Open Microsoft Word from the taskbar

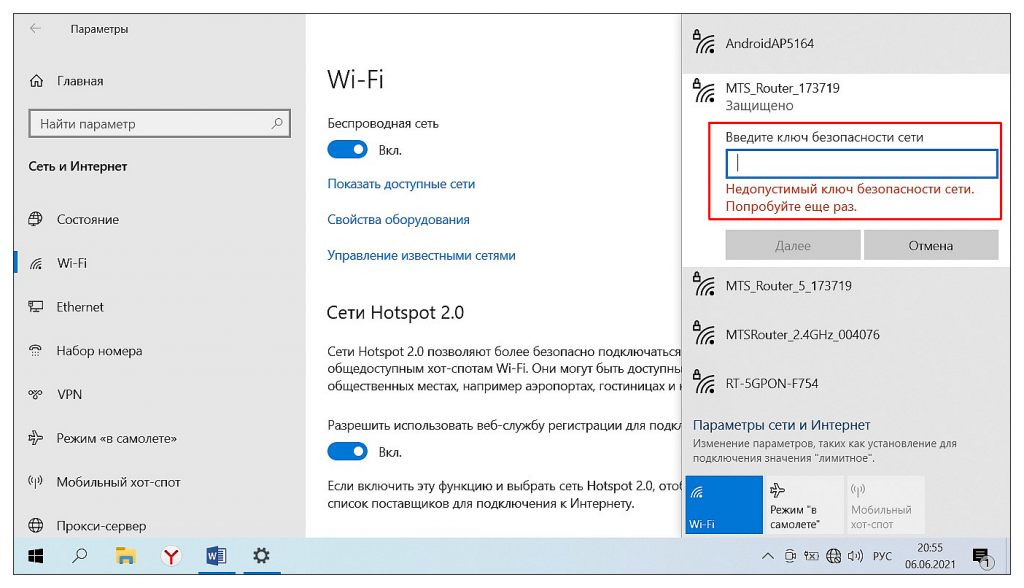coord(216,555)
